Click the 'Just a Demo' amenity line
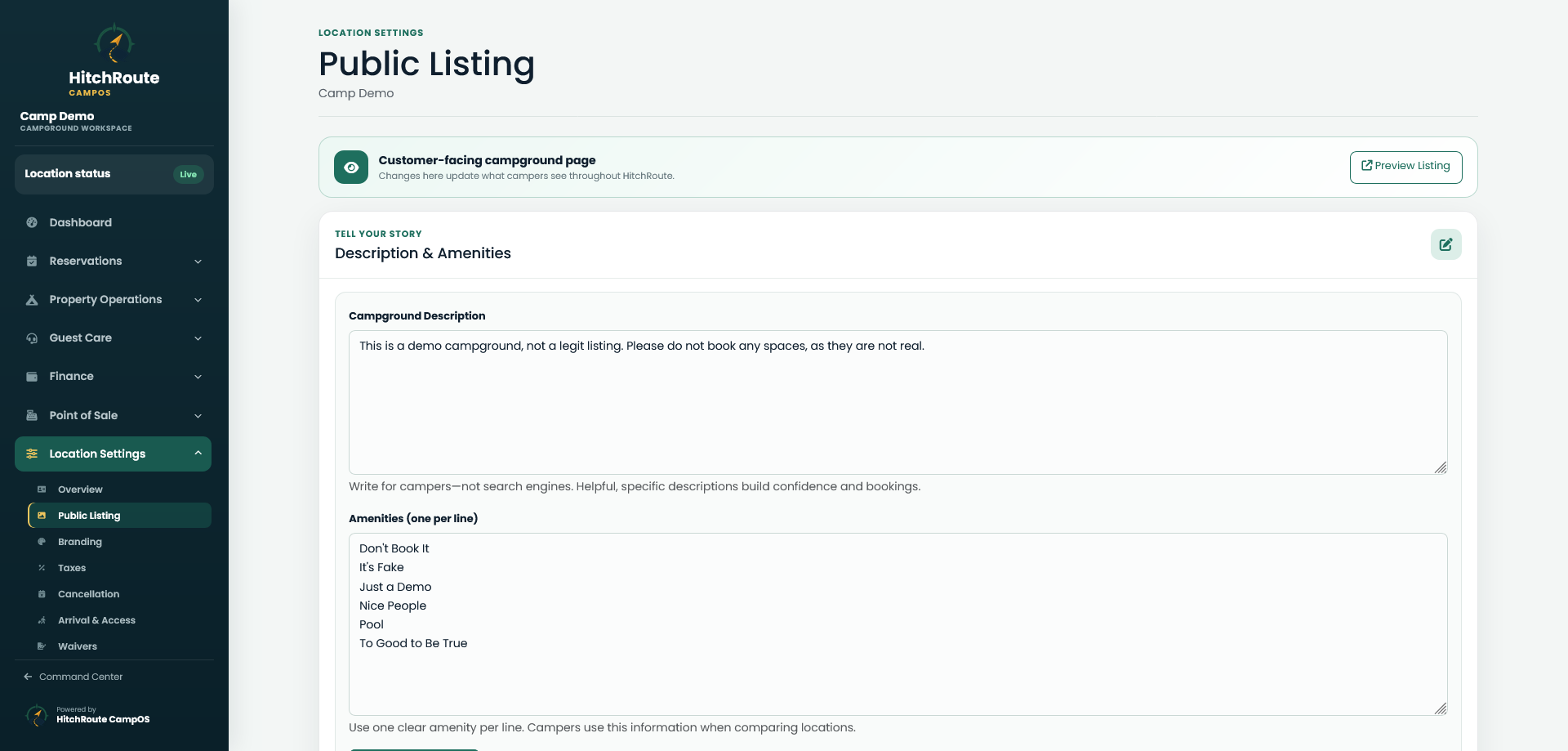 coord(395,587)
